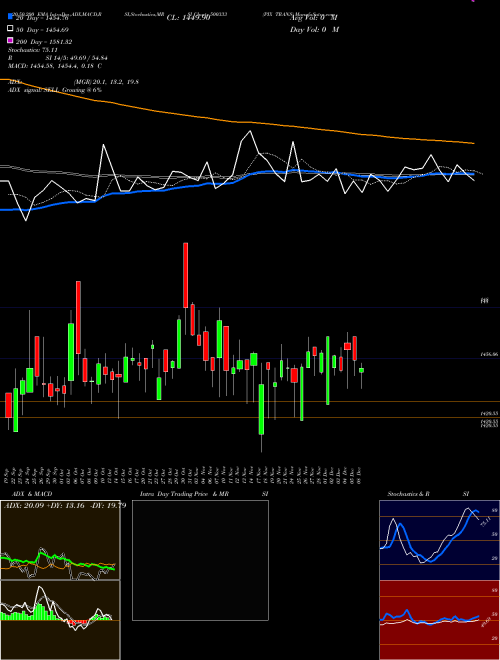The image size is (500, 660).
Task: Click the CL: 1449.90 closing price text
Action: tap(188, 18)
